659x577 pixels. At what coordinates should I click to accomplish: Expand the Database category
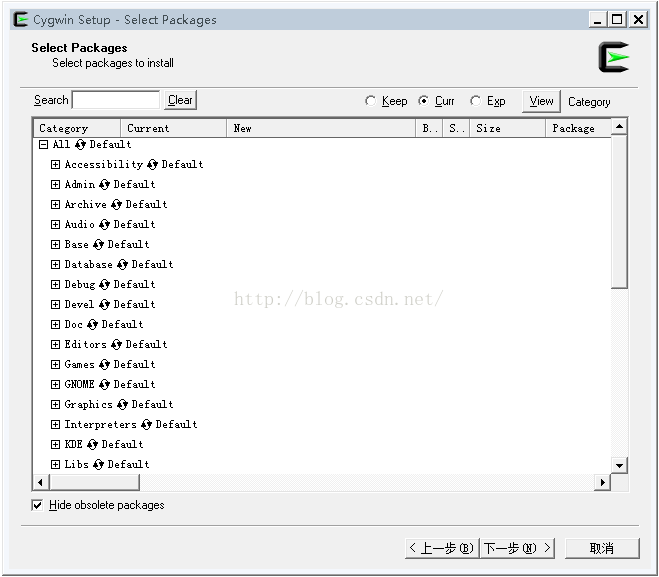click(55, 265)
